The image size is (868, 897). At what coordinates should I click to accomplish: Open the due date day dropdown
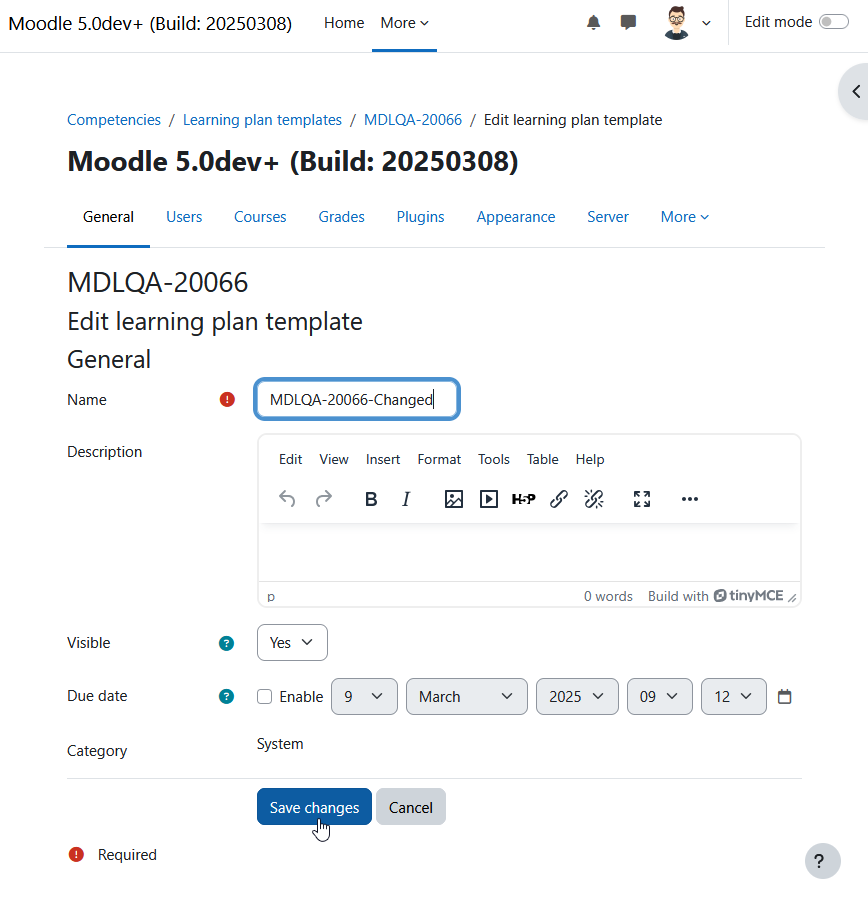364,696
